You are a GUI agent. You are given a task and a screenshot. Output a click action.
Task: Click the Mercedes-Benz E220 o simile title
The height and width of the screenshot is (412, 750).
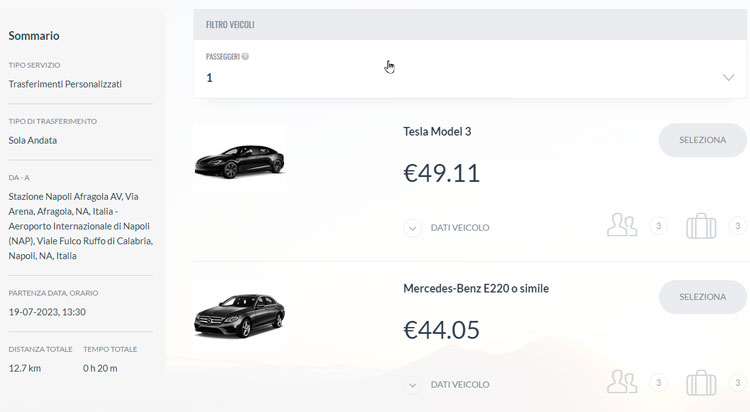(476, 289)
